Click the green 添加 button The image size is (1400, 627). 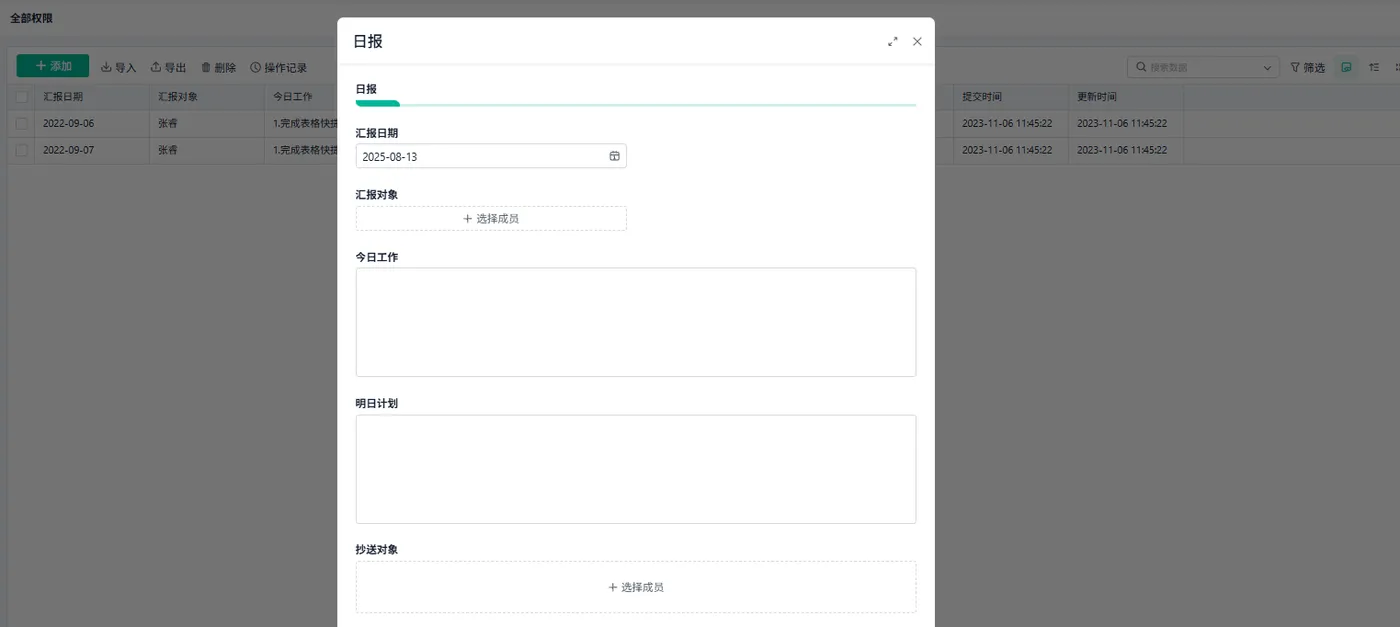point(53,66)
